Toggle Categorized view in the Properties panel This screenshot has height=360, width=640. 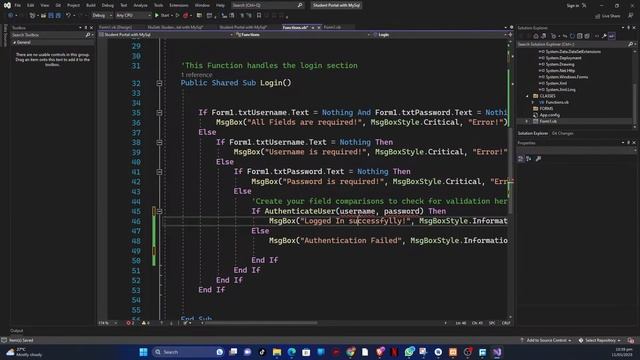click(x=520, y=159)
